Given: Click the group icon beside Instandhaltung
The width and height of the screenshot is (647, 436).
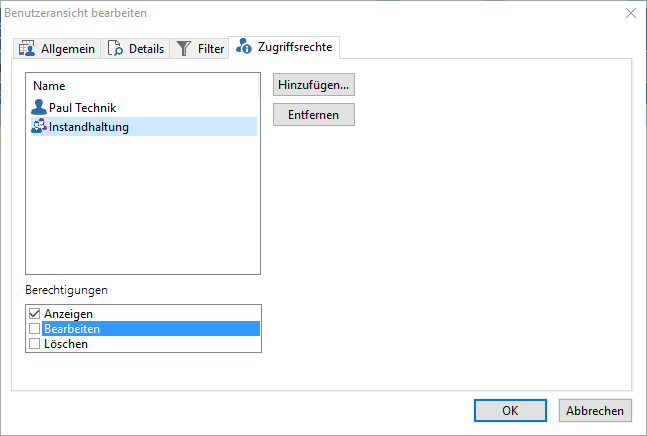Looking at the screenshot, I should click(39, 126).
